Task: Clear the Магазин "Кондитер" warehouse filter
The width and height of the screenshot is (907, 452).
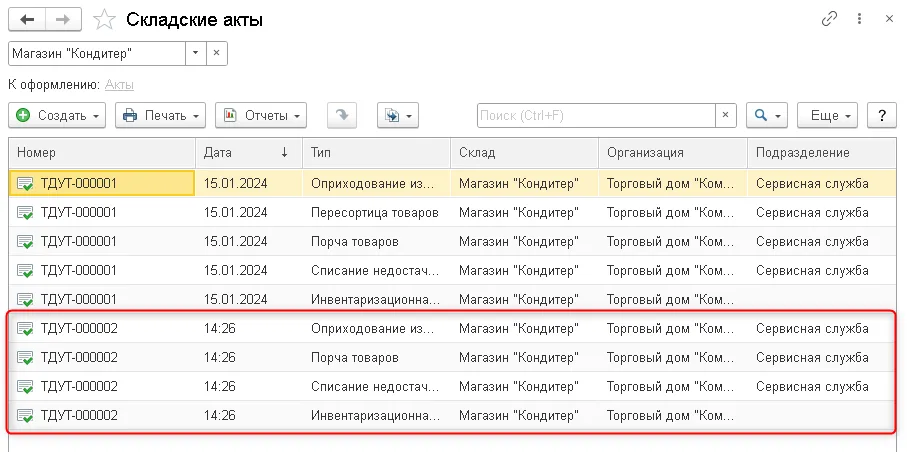Action: [216, 53]
